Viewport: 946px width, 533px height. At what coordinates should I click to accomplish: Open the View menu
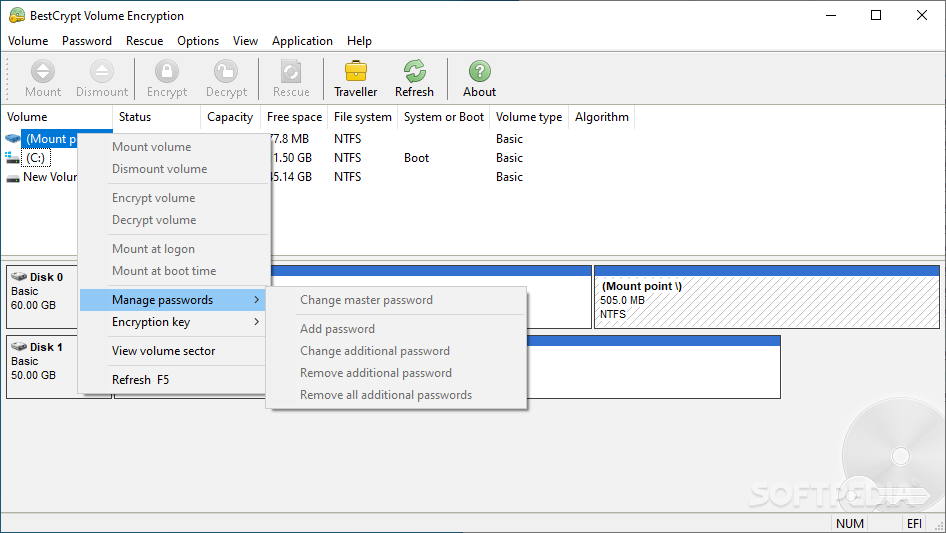tap(245, 41)
